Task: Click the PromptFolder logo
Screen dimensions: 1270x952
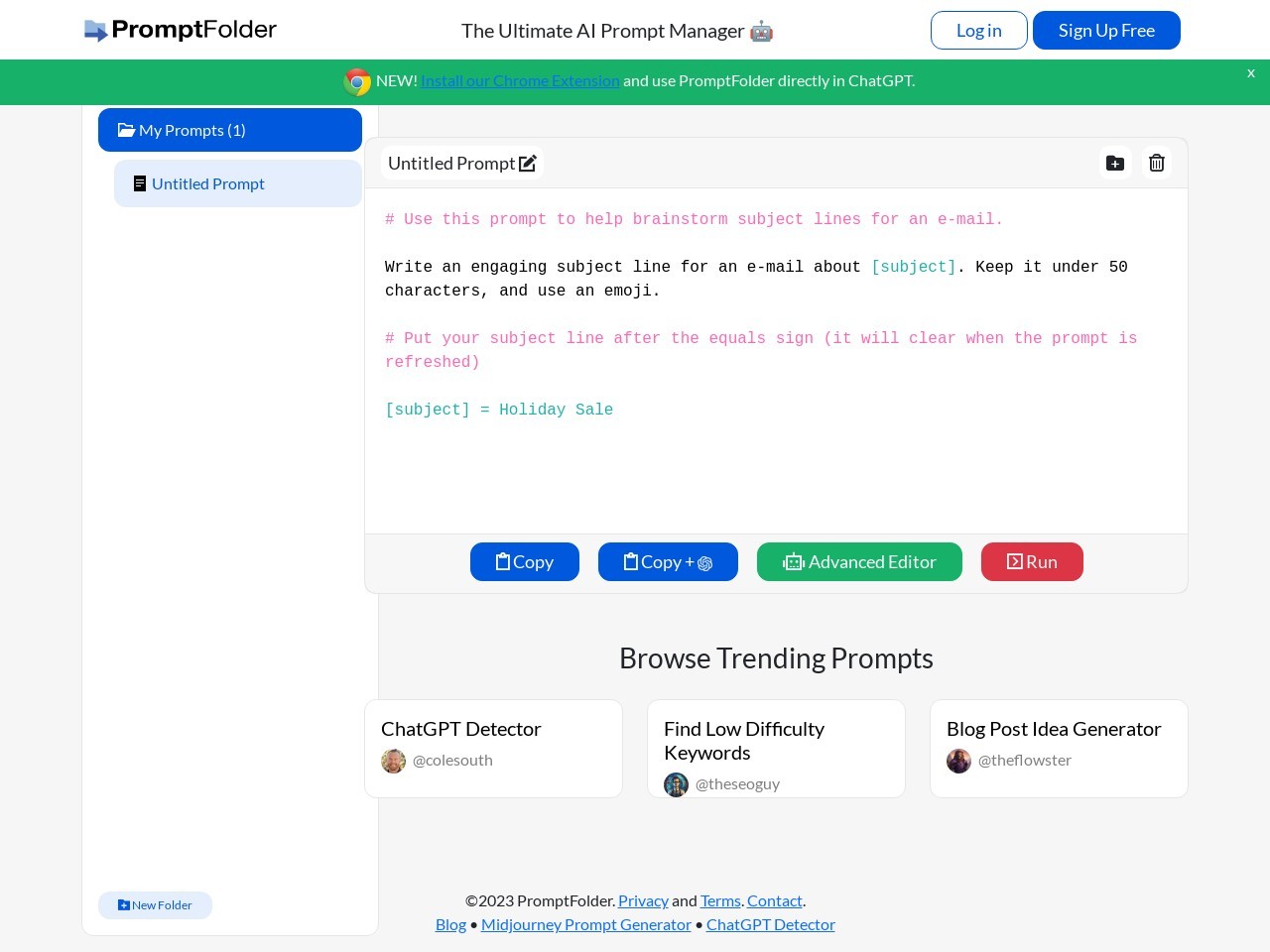Action: coord(181,30)
